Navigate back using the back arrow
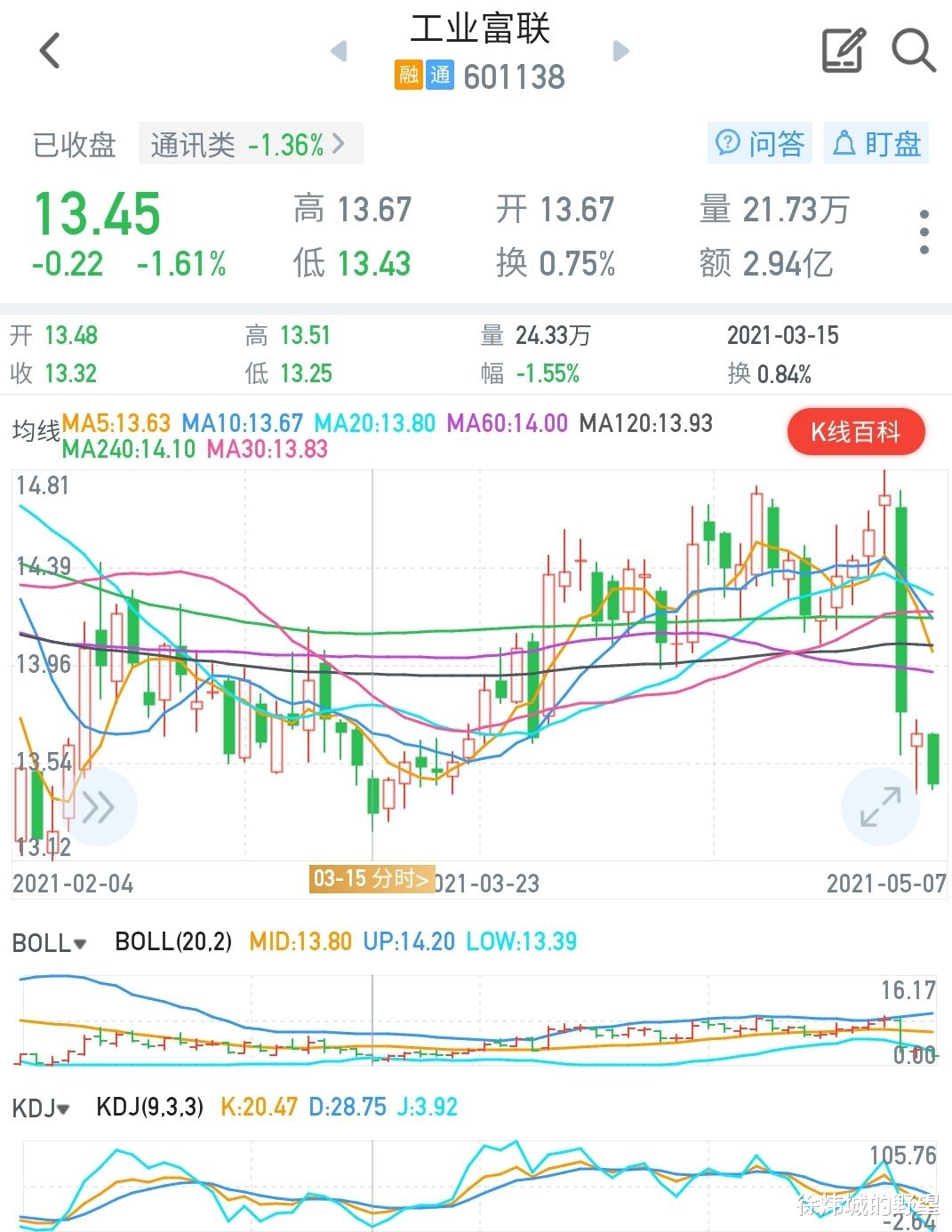 49,51
